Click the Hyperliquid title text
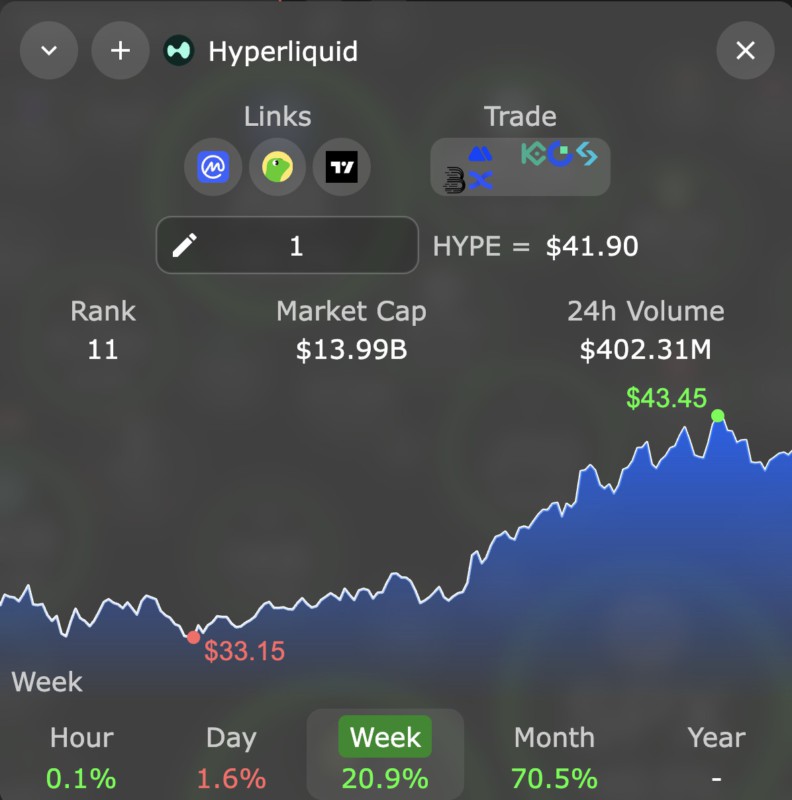The image size is (792, 800). [x=283, y=52]
